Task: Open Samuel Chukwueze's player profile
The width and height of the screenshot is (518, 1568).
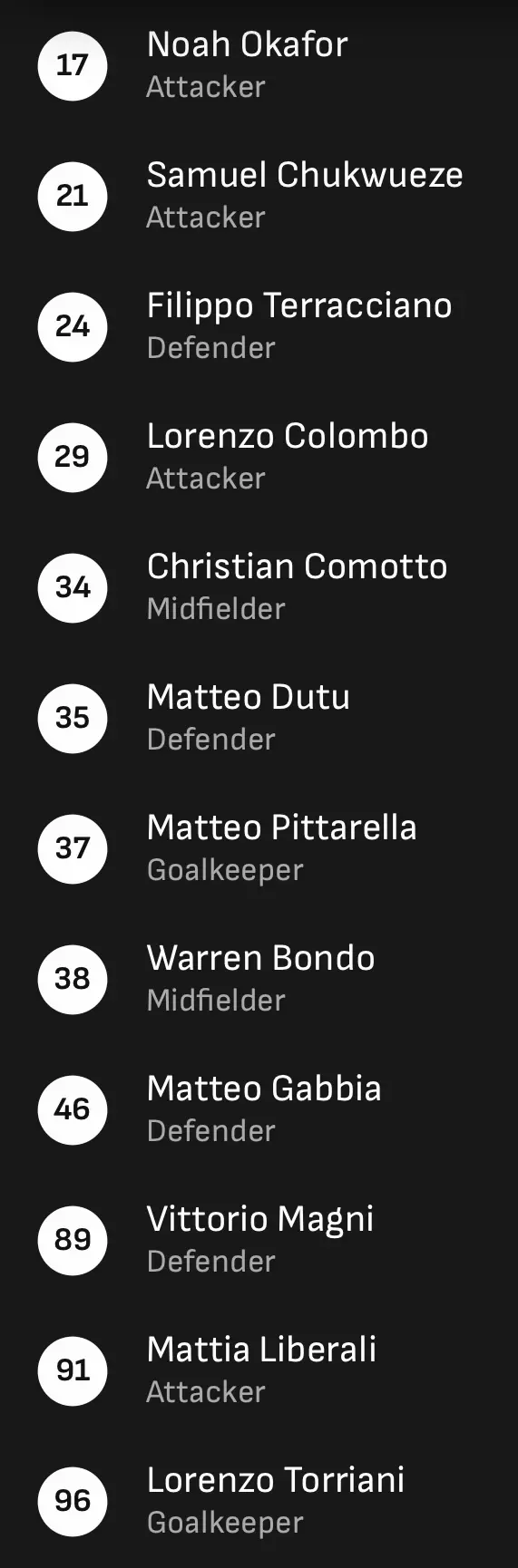Action: click(259, 196)
